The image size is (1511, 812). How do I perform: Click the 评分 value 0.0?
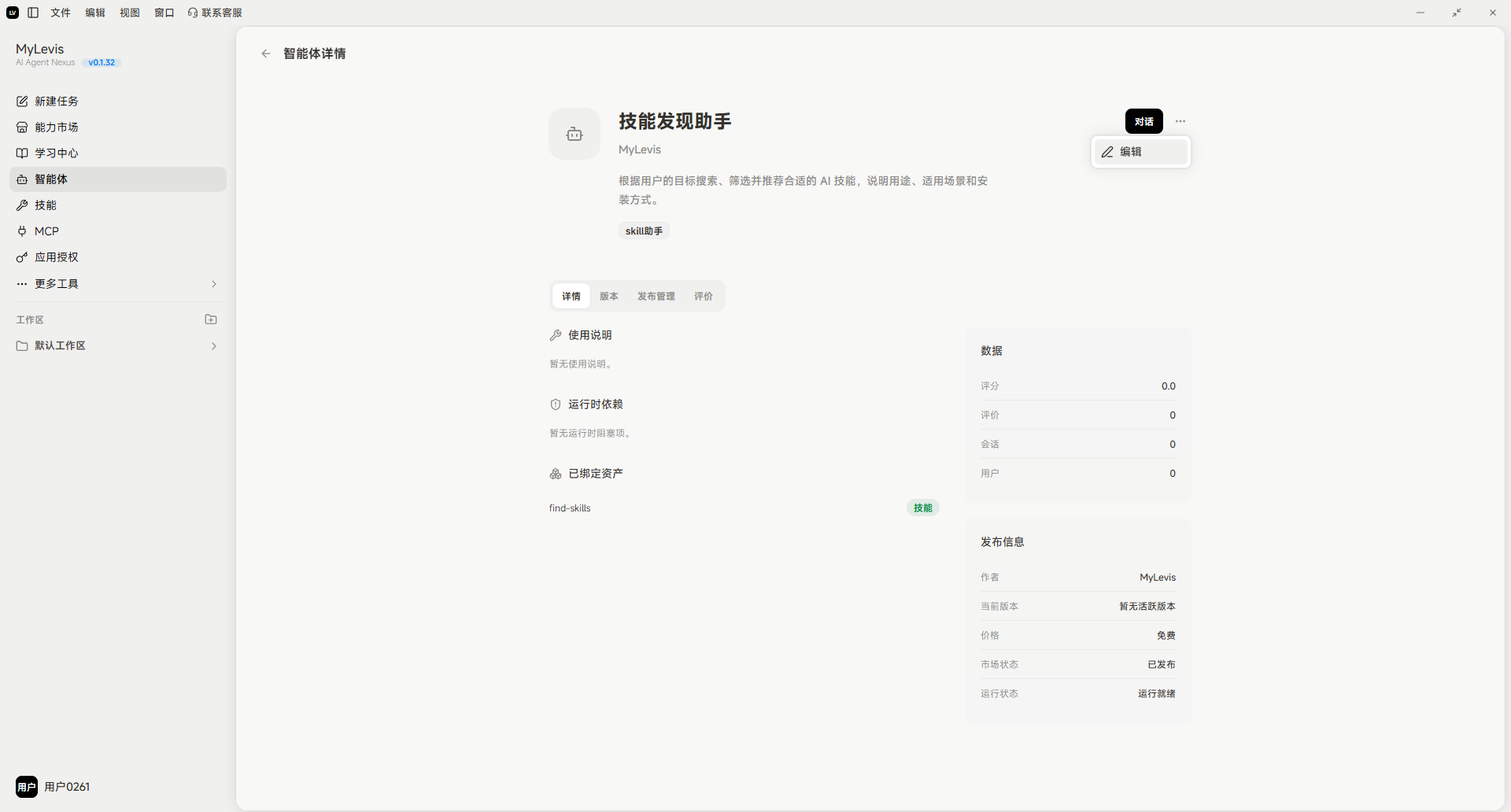pyautogui.click(x=1169, y=386)
